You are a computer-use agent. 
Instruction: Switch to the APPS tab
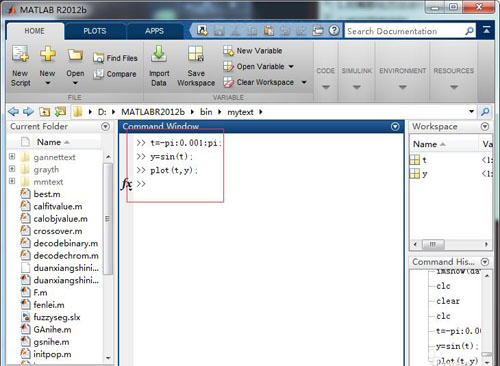(154, 31)
